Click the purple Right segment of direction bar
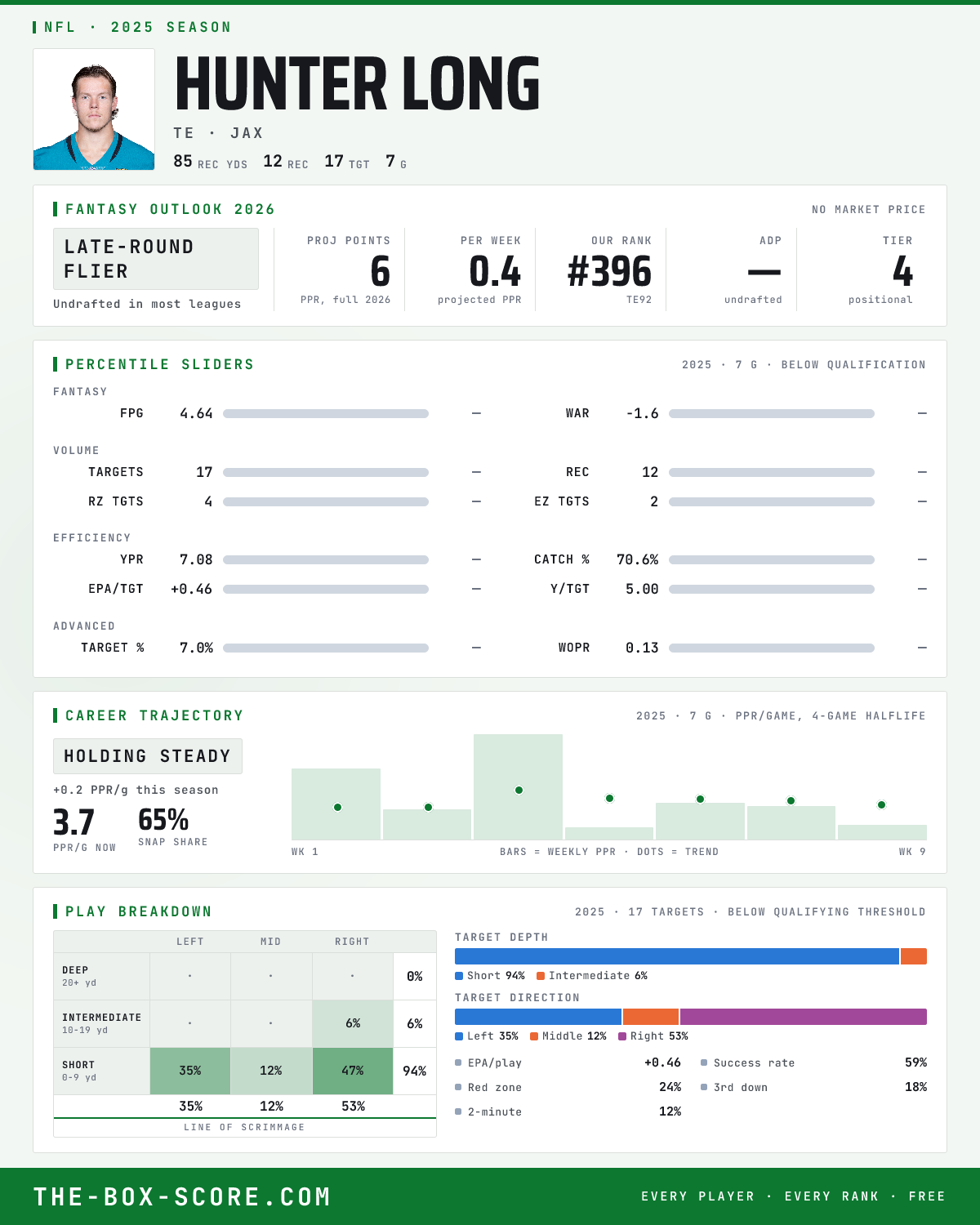Viewport: 980px width, 1225px height. tap(804, 1017)
